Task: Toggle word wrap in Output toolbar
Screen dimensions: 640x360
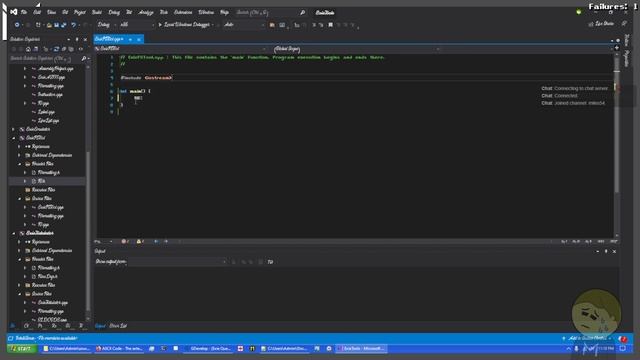Action: (x=270, y=262)
